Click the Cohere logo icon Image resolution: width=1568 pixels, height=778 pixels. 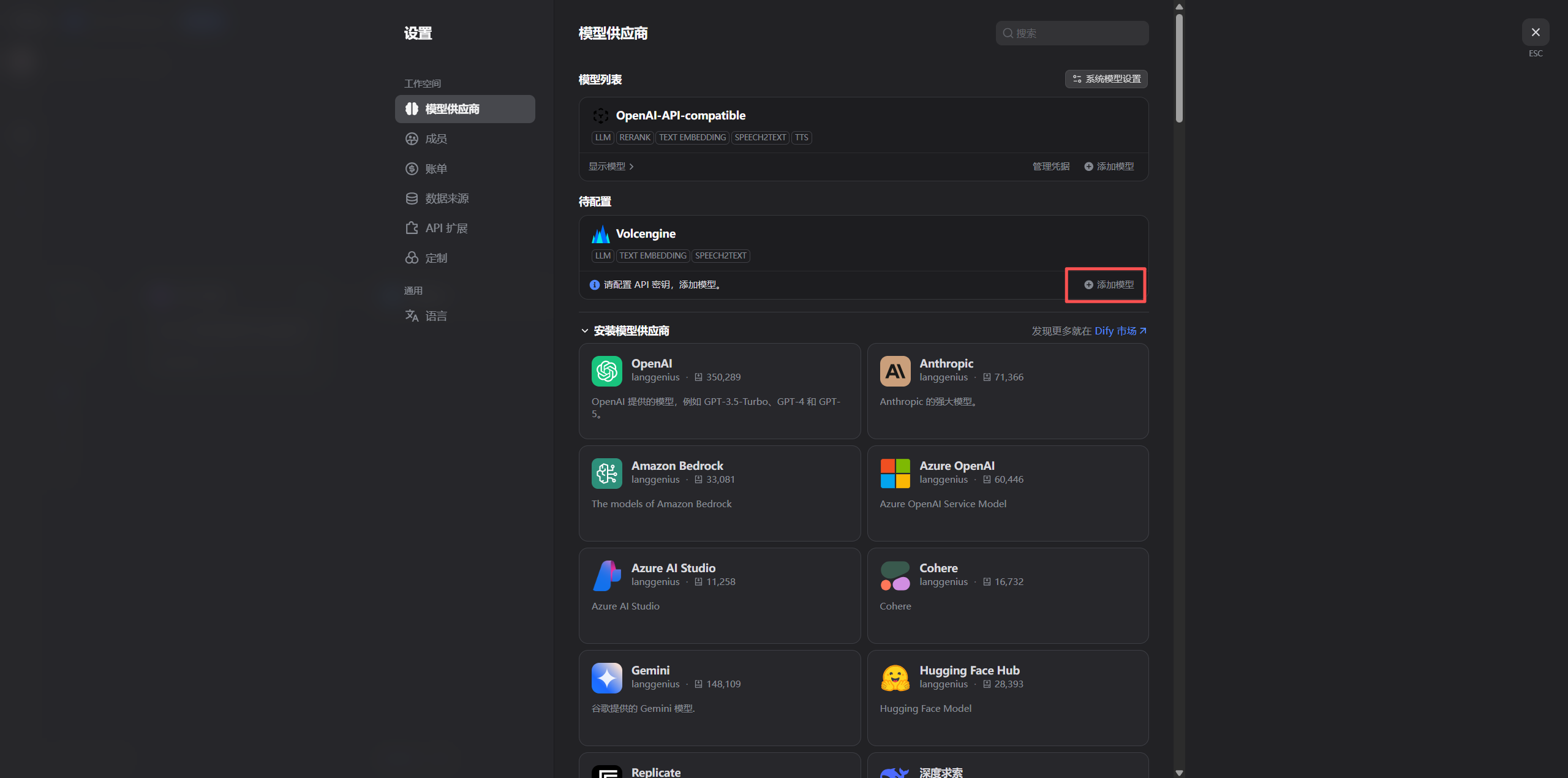[x=895, y=576]
